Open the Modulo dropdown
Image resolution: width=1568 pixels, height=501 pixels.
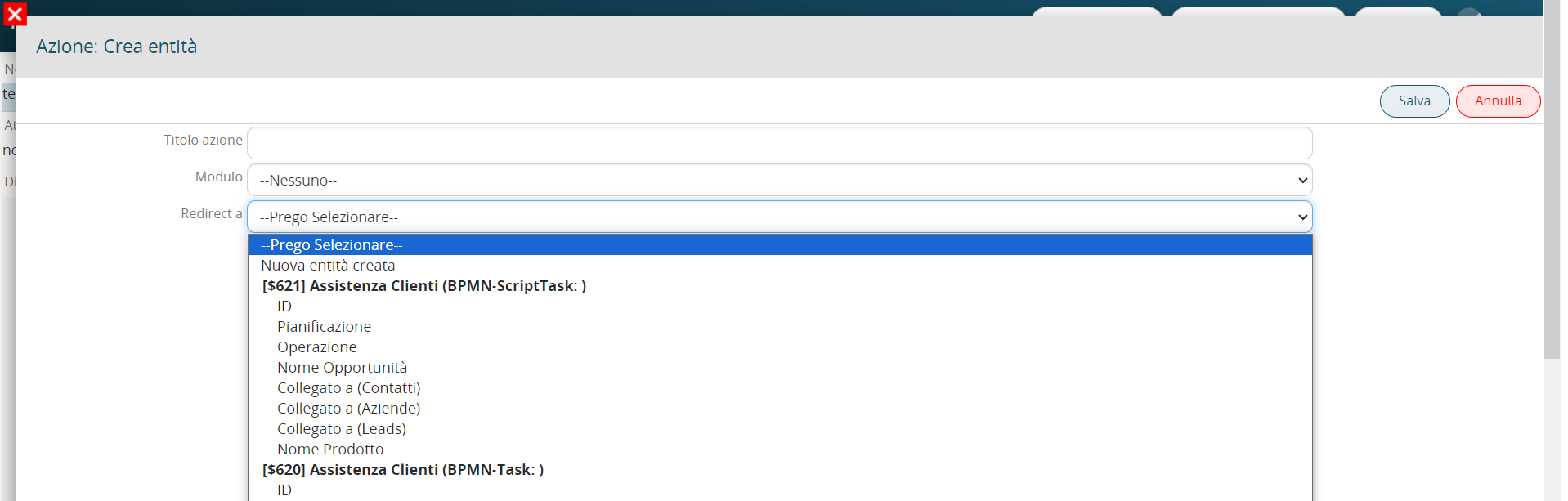pos(779,180)
